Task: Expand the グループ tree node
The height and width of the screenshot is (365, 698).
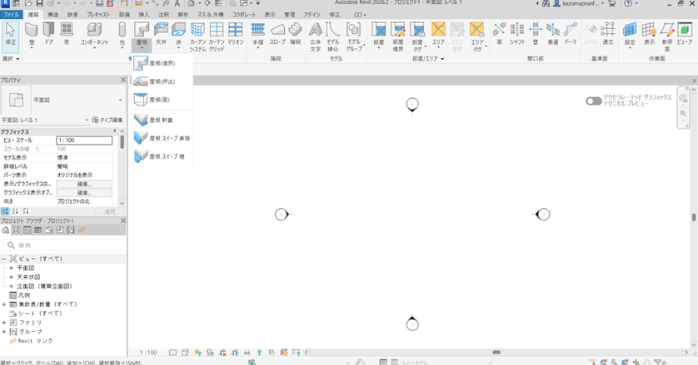Action: [4, 332]
